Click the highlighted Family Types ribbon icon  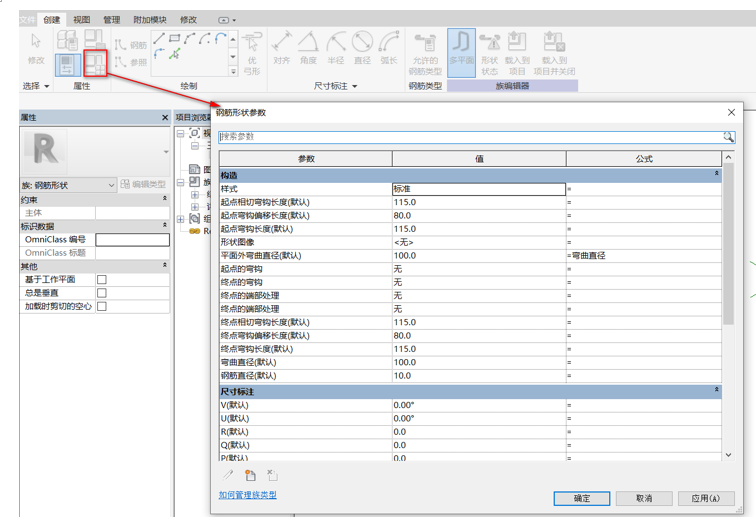(x=95, y=64)
